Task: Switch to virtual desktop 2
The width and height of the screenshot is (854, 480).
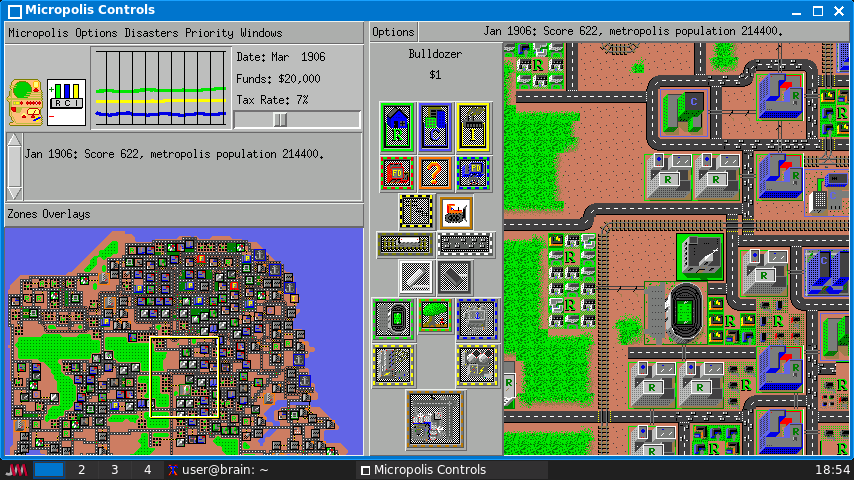Action: (x=81, y=470)
